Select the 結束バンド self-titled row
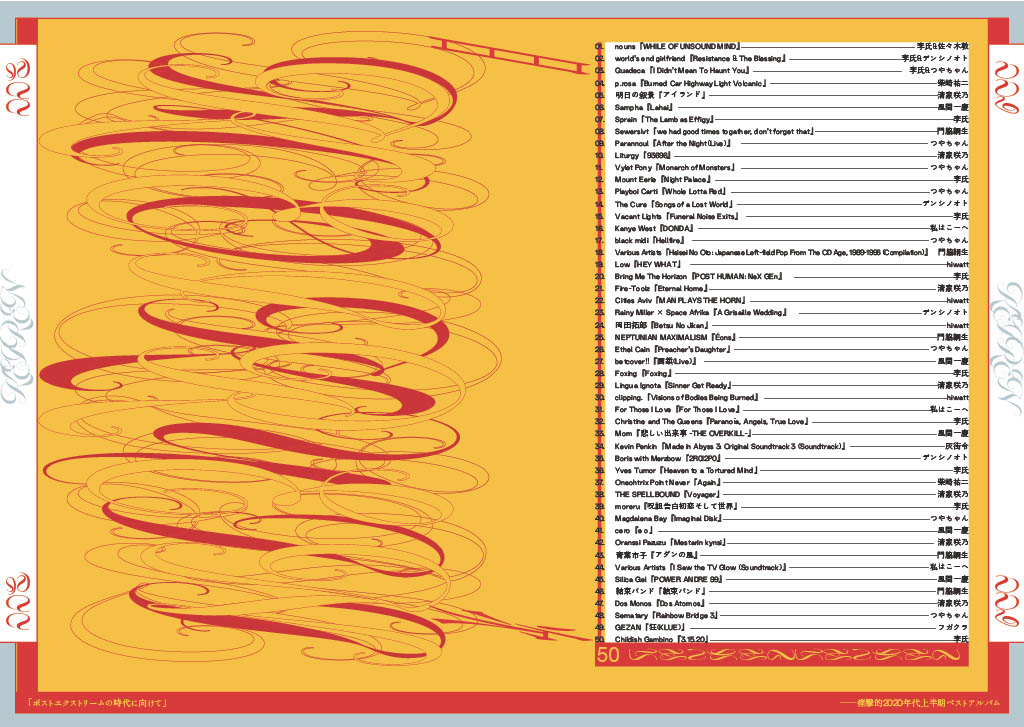This screenshot has width=1024, height=727. tap(782, 591)
